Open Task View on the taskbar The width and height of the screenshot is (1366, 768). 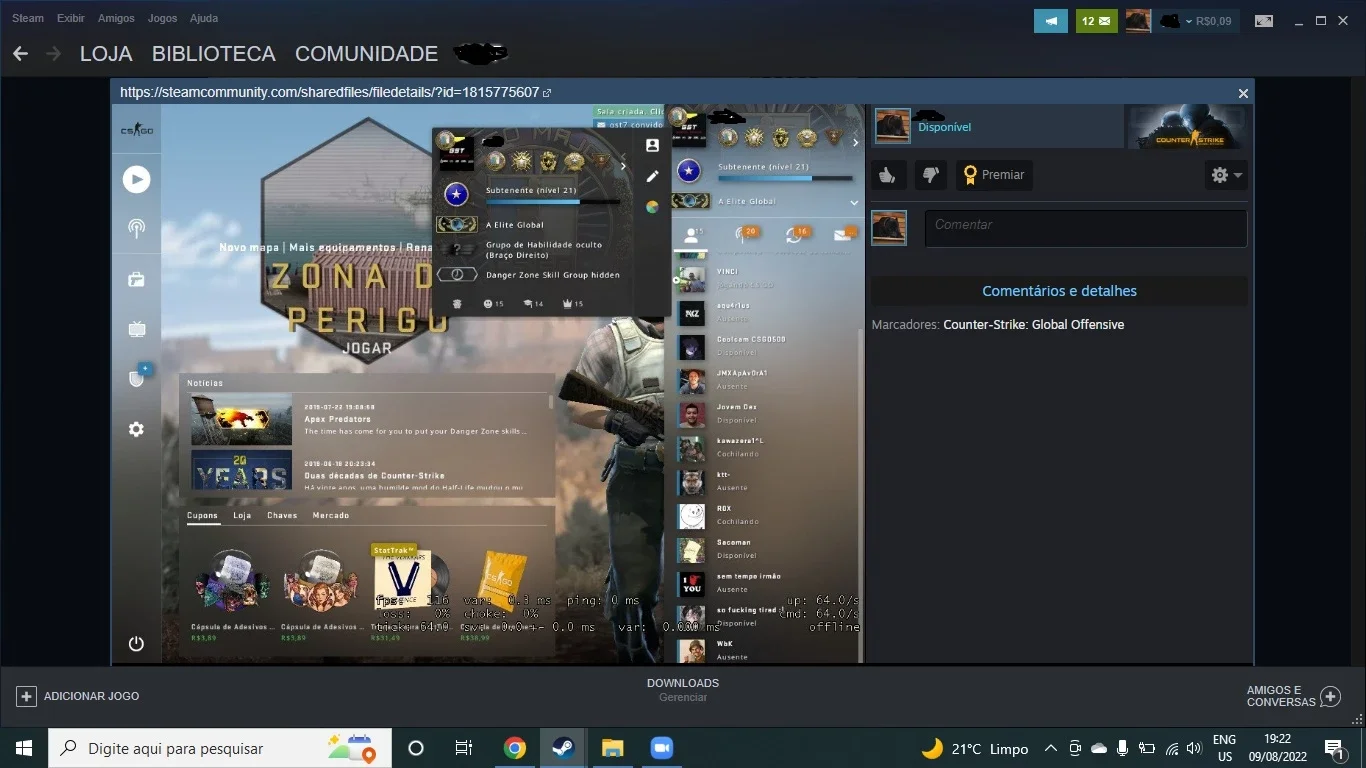464,748
